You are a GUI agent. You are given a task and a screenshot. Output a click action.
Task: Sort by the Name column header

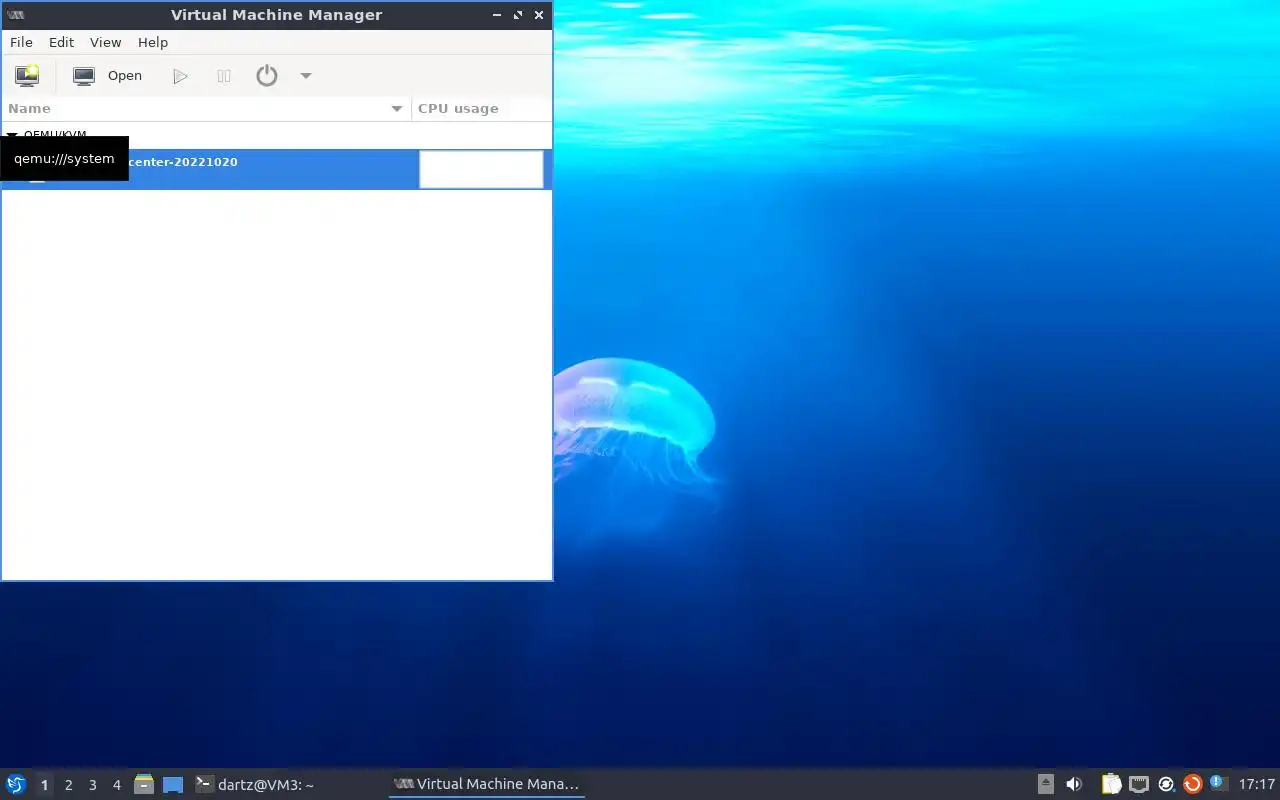click(206, 108)
